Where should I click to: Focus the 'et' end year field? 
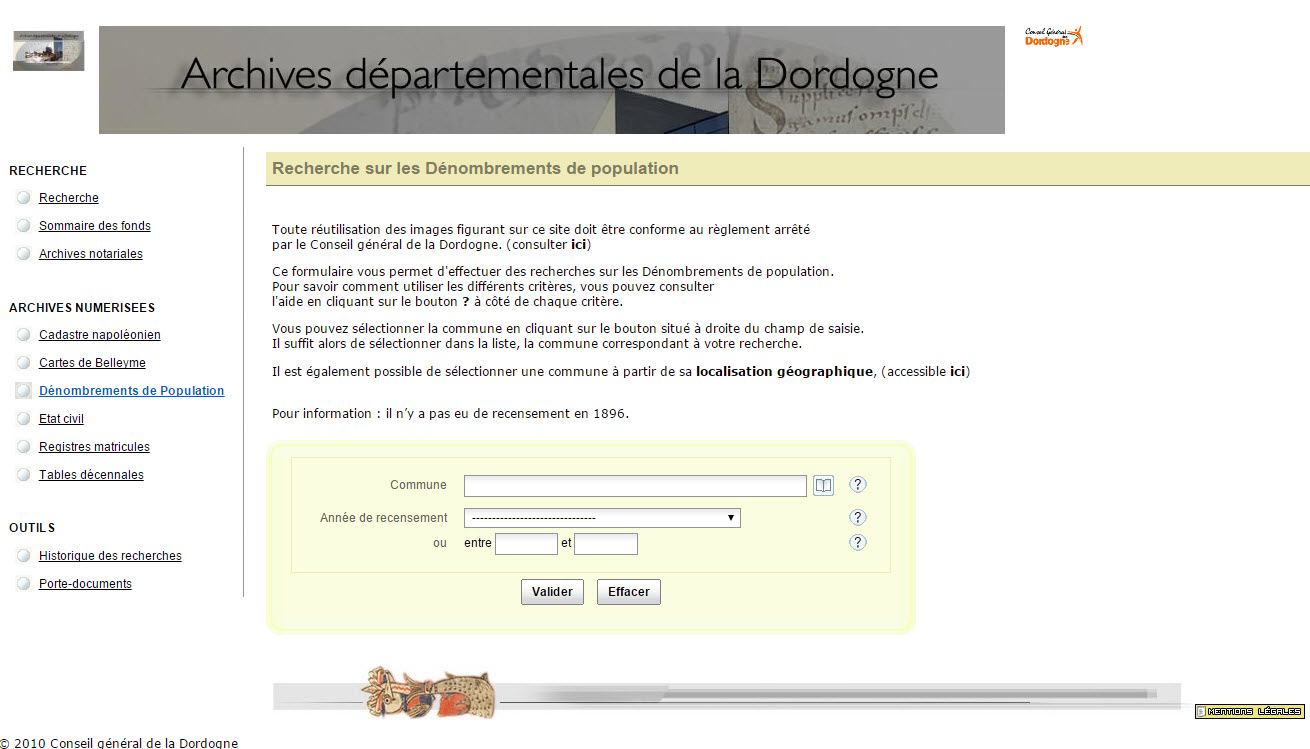click(606, 544)
